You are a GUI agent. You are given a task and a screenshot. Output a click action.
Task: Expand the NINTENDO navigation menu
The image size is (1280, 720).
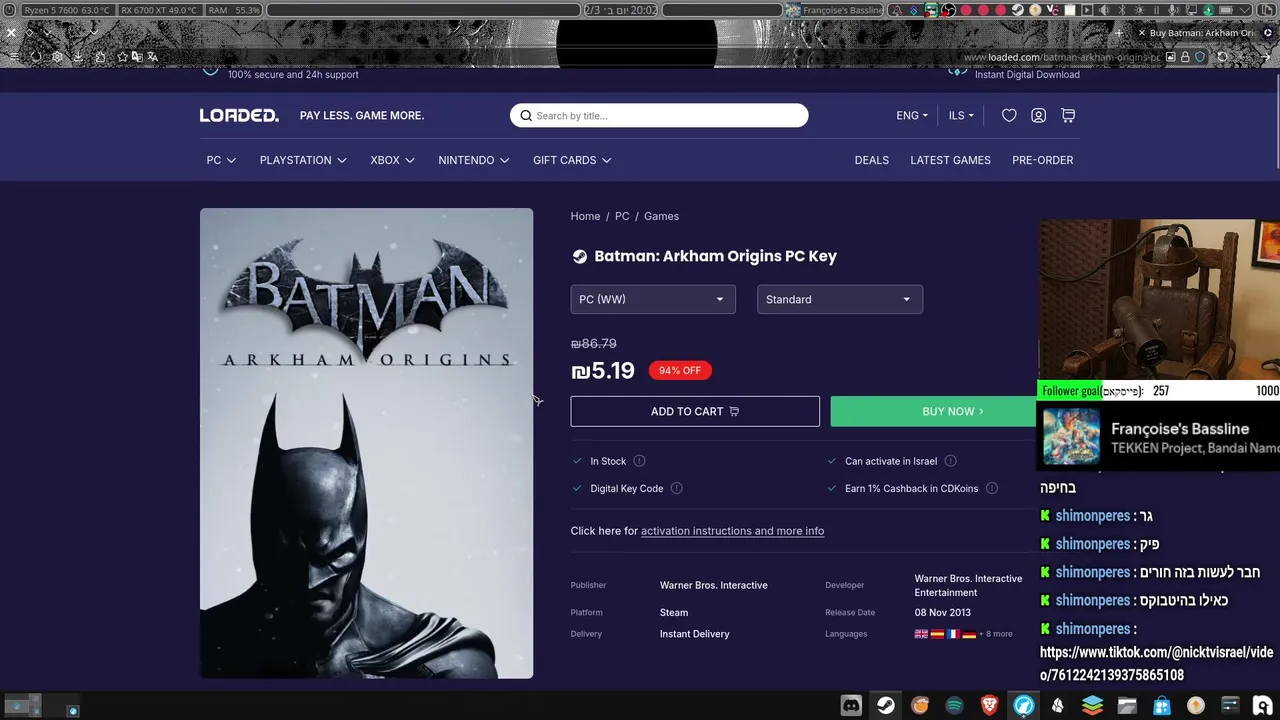pyautogui.click(x=474, y=160)
